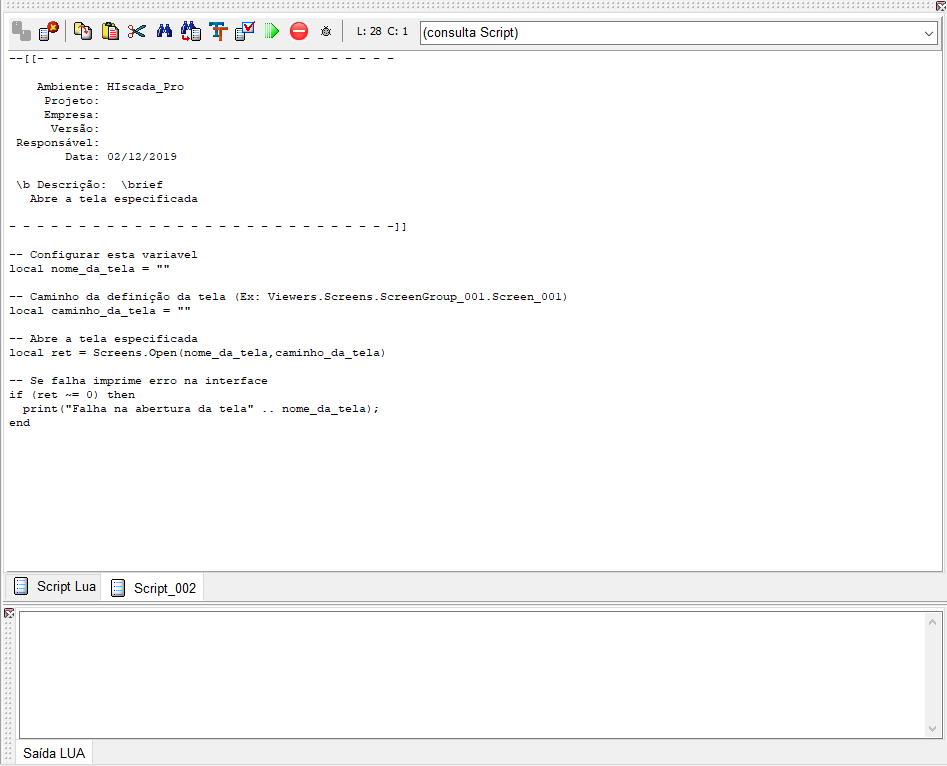Toggle the debug bug icon
The width and height of the screenshot is (947, 766).
point(326,31)
